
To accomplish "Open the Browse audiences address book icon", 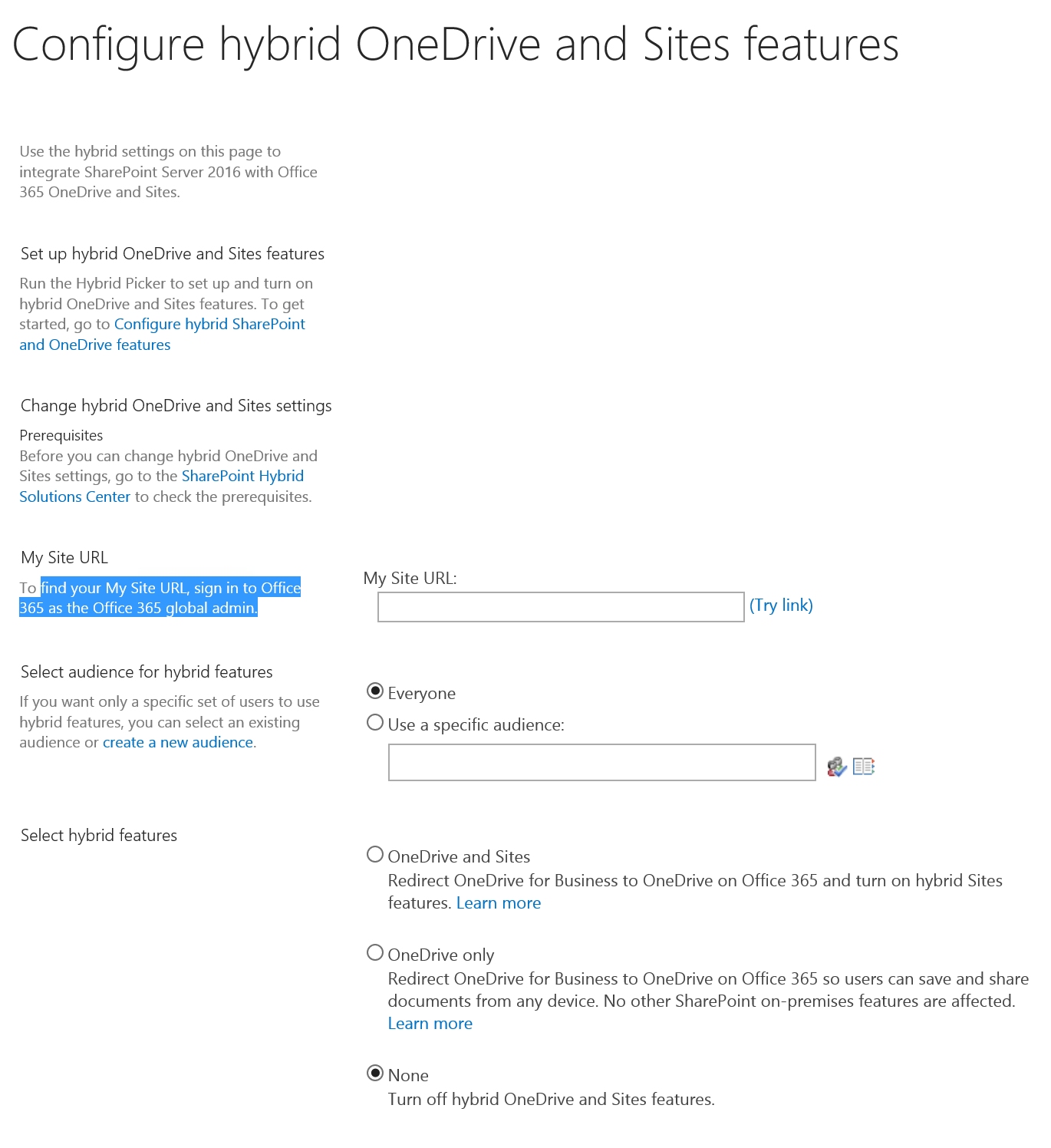I will [x=864, y=767].
